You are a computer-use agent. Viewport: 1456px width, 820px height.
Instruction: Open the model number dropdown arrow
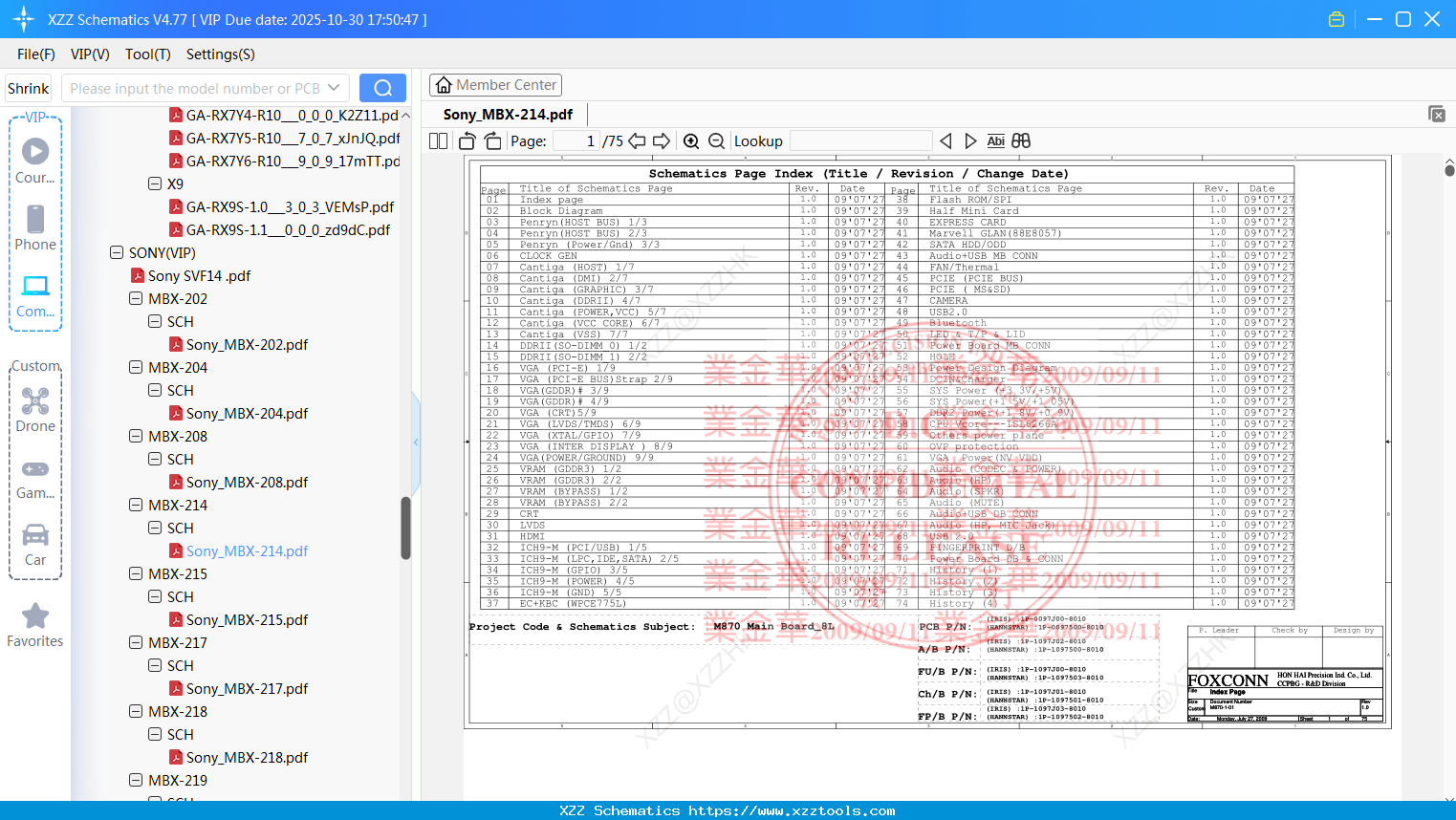(x=334, y=88)
